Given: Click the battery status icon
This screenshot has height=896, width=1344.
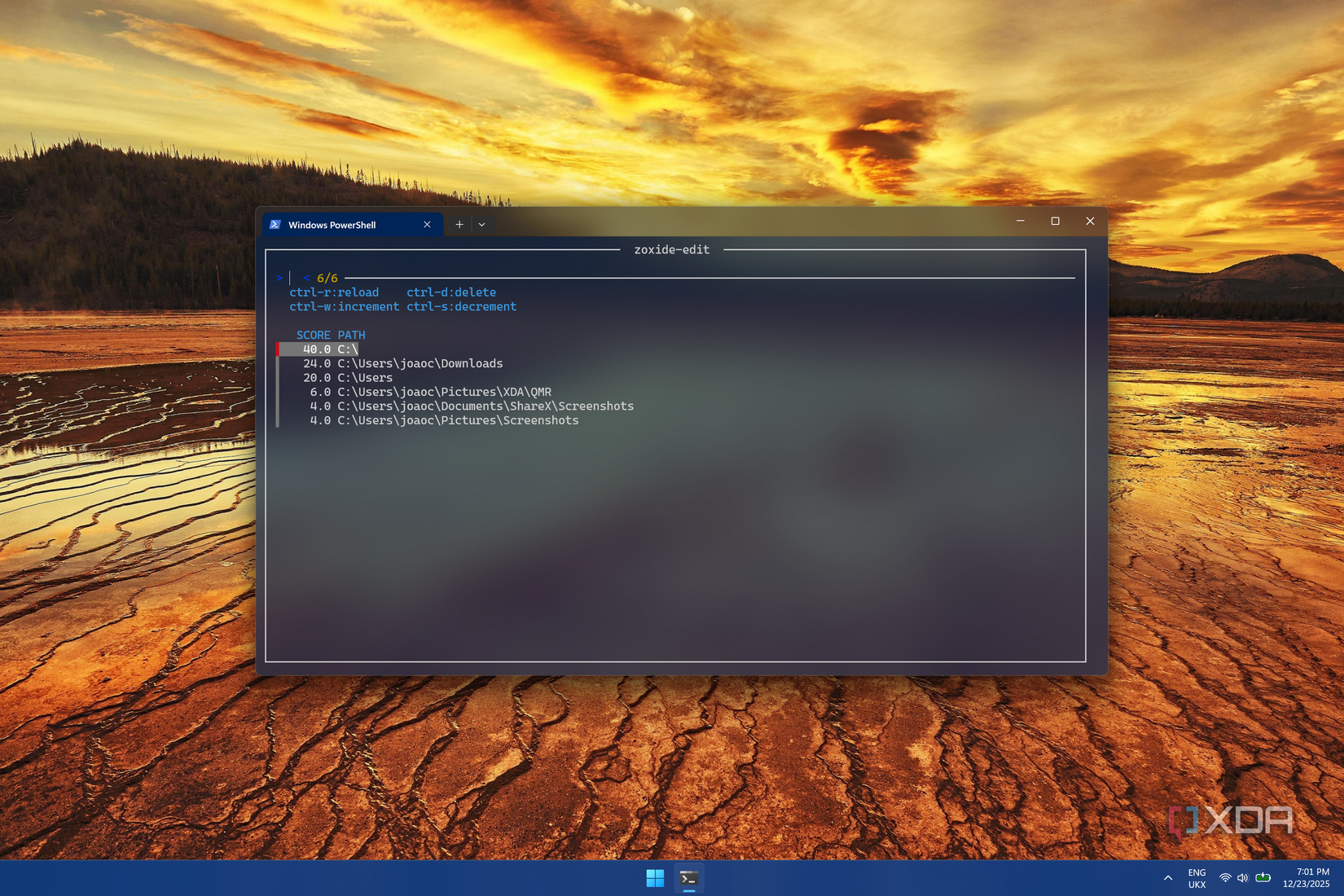Looking at the screenshot, I should (x=1263, y=878).
